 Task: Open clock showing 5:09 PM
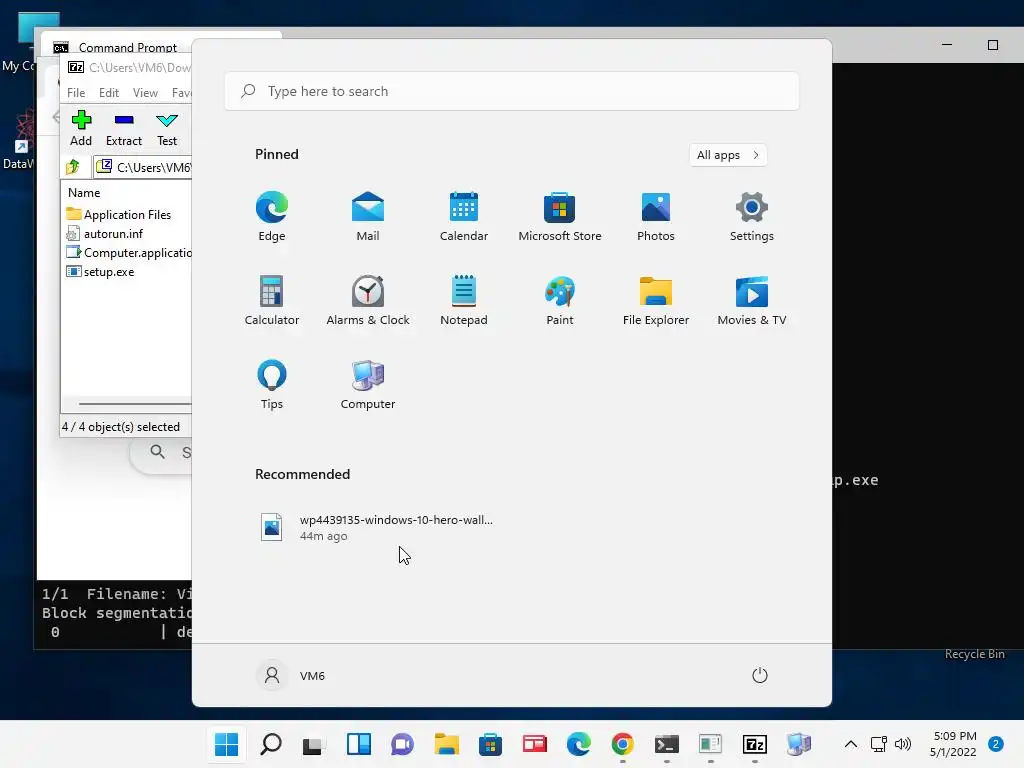[953, 744]
